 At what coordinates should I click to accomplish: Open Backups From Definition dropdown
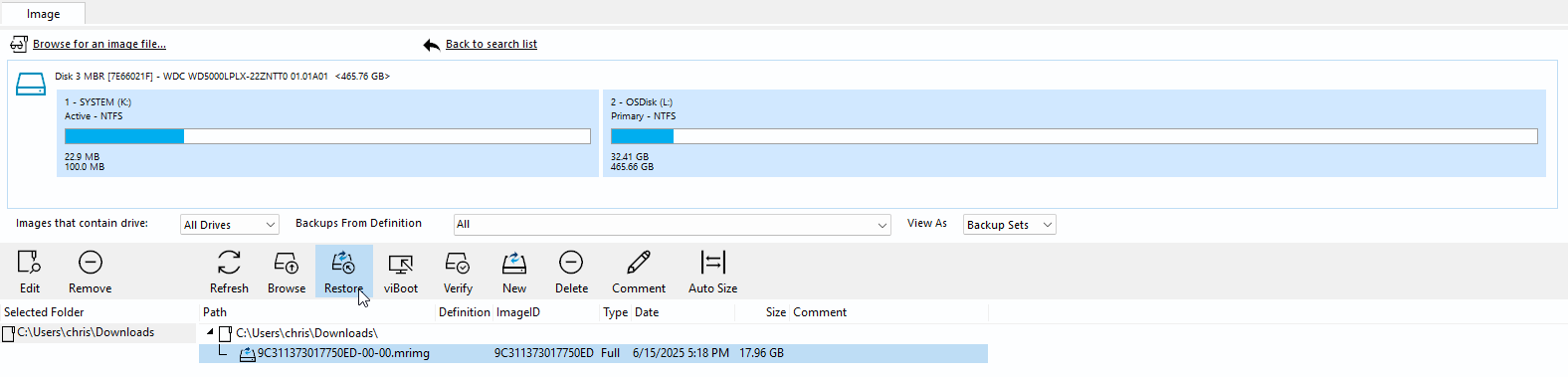672,225
